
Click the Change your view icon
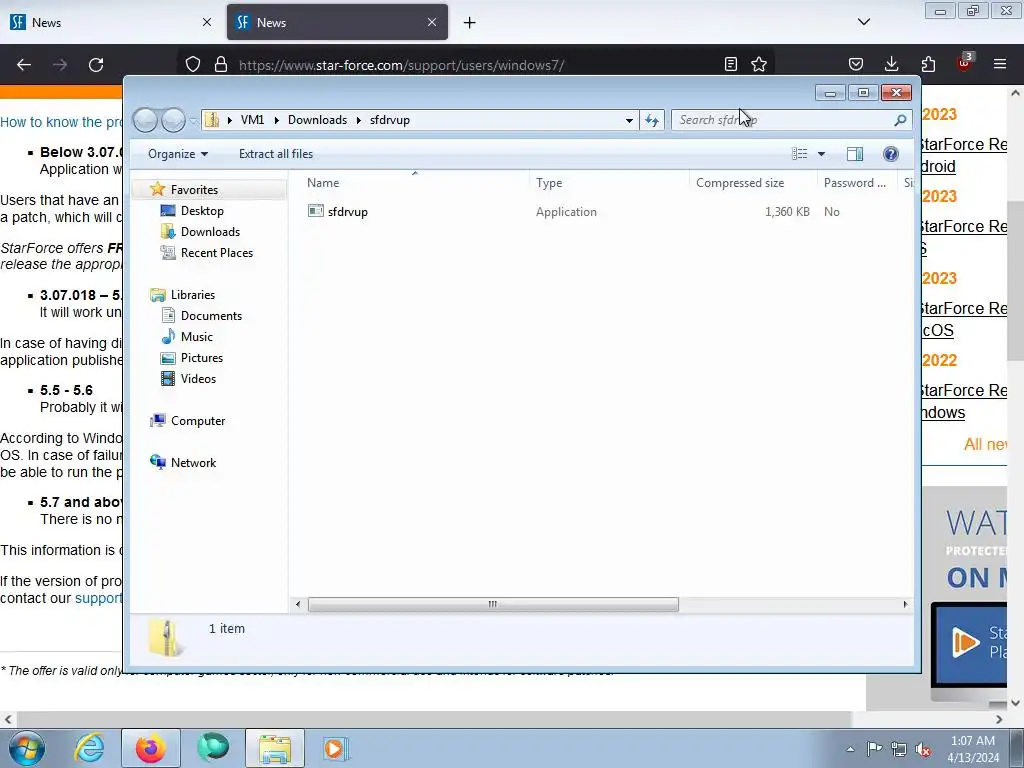tap(799, 153)
